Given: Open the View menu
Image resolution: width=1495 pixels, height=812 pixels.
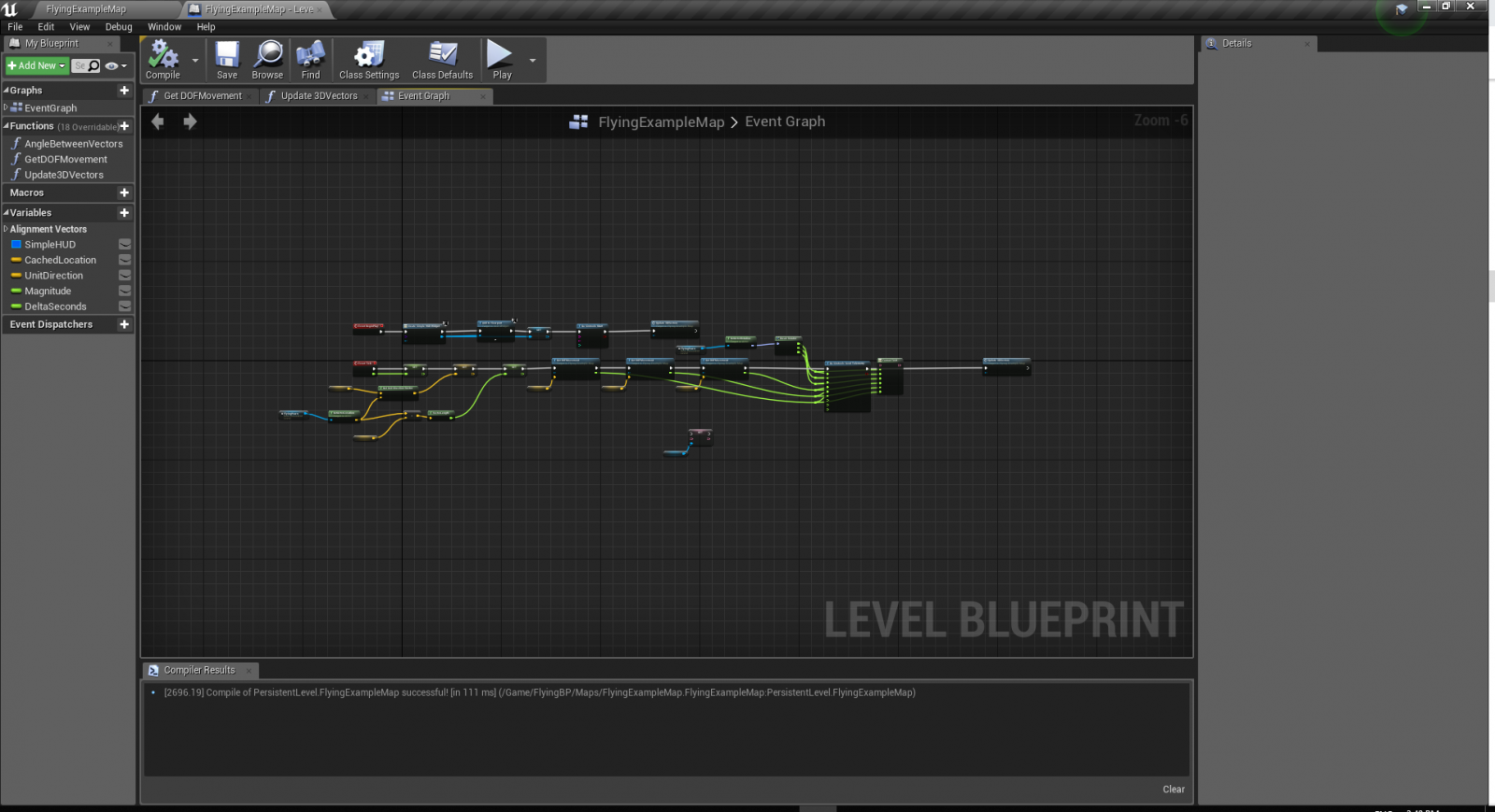Looking at the screenshot, I should (79, 27).
